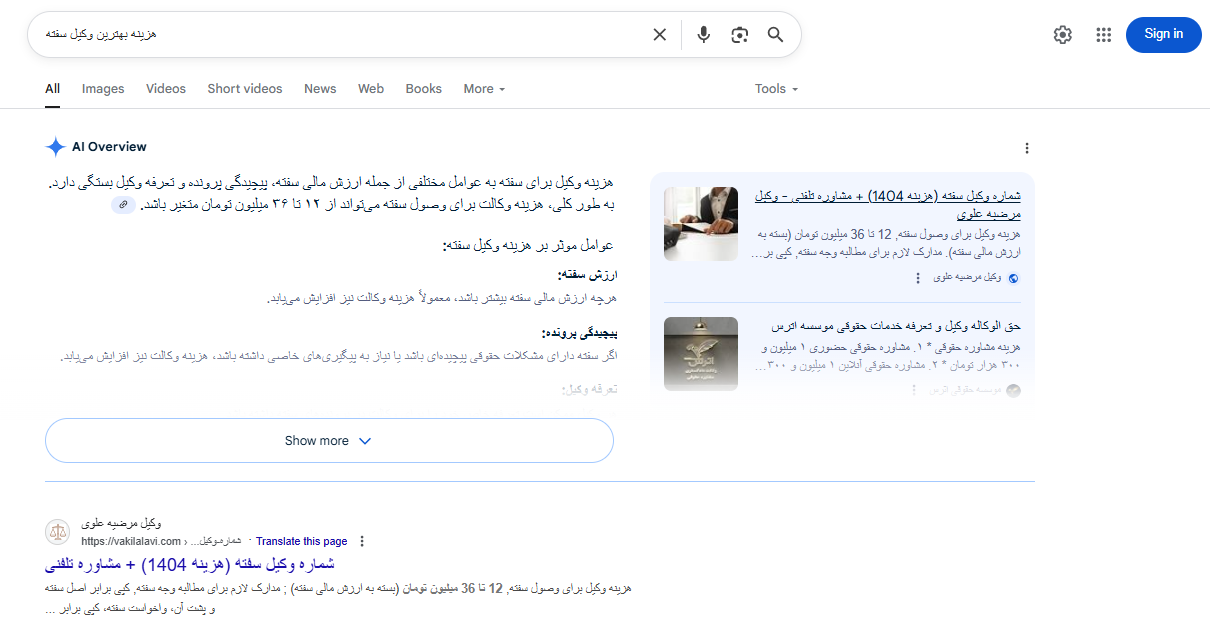
Task: Open the Tools dropdown
Action: tap(777, 89)
